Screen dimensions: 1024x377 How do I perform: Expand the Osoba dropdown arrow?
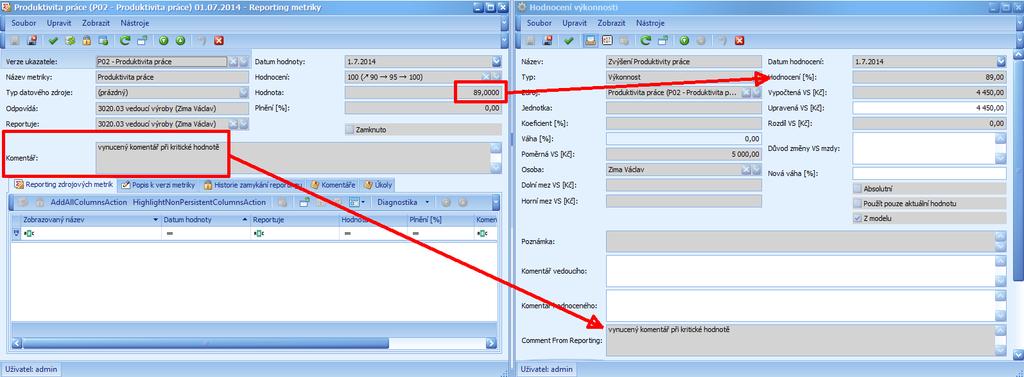[x=757, y=170]
